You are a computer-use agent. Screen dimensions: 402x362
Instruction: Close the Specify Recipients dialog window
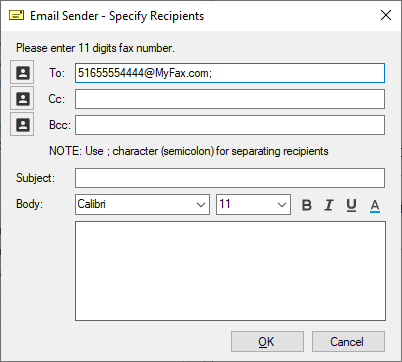(386, 15)
